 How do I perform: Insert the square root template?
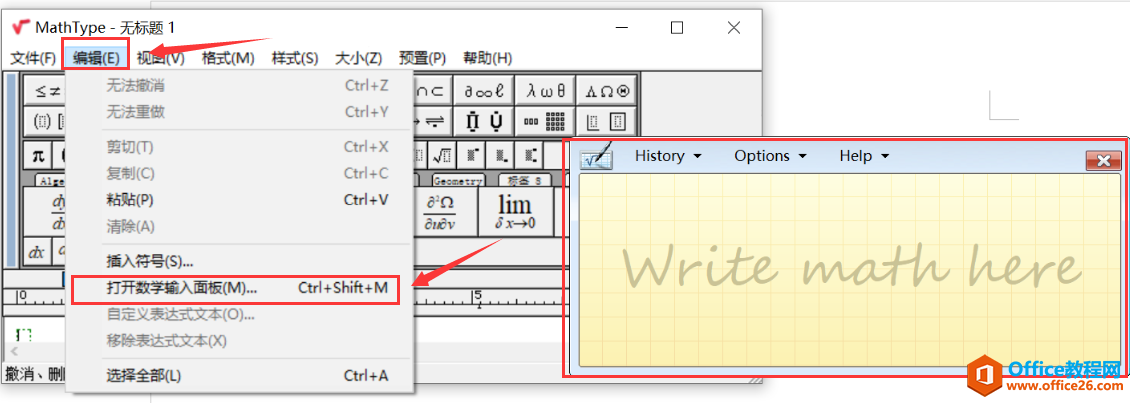coord(441,155)
